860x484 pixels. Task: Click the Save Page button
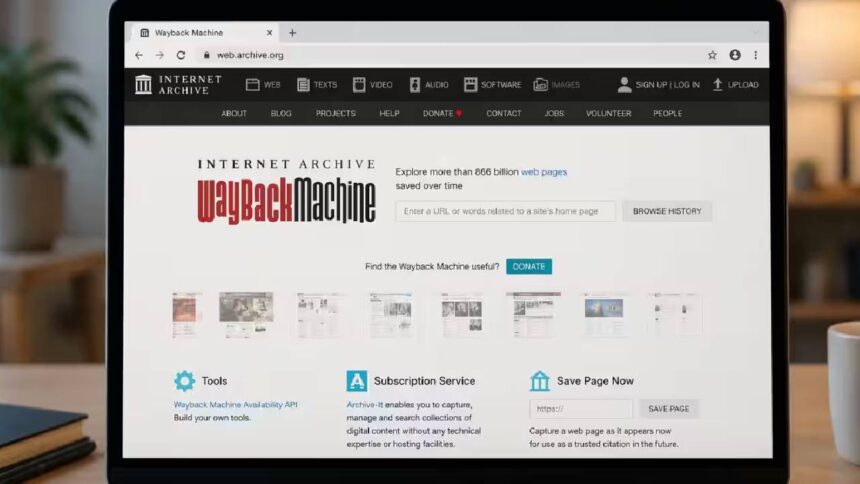(669, 409)
